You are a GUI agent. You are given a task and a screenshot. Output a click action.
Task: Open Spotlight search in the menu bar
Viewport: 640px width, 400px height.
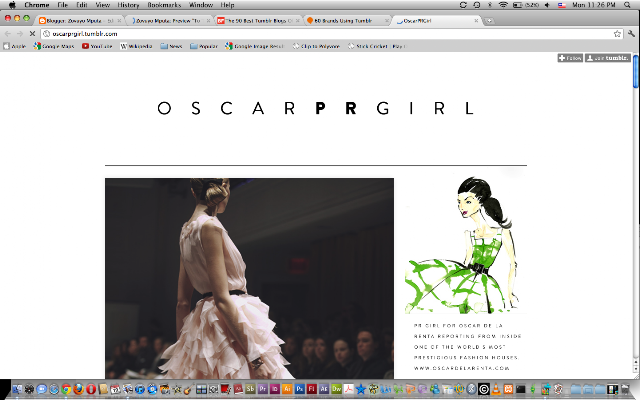pos(627,5)
